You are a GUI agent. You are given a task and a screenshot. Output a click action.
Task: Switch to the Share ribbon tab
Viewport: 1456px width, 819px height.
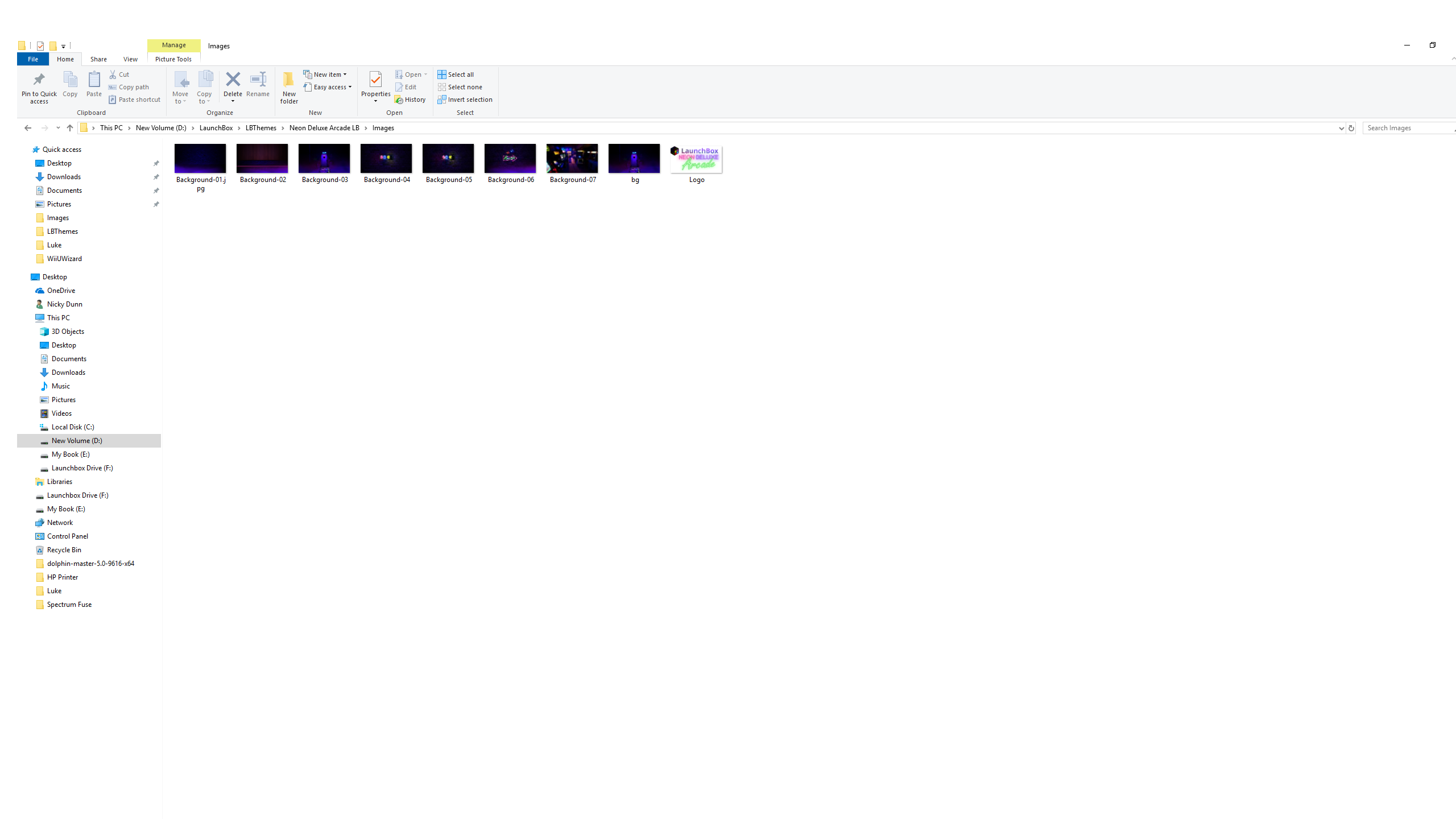click(98, 59)
